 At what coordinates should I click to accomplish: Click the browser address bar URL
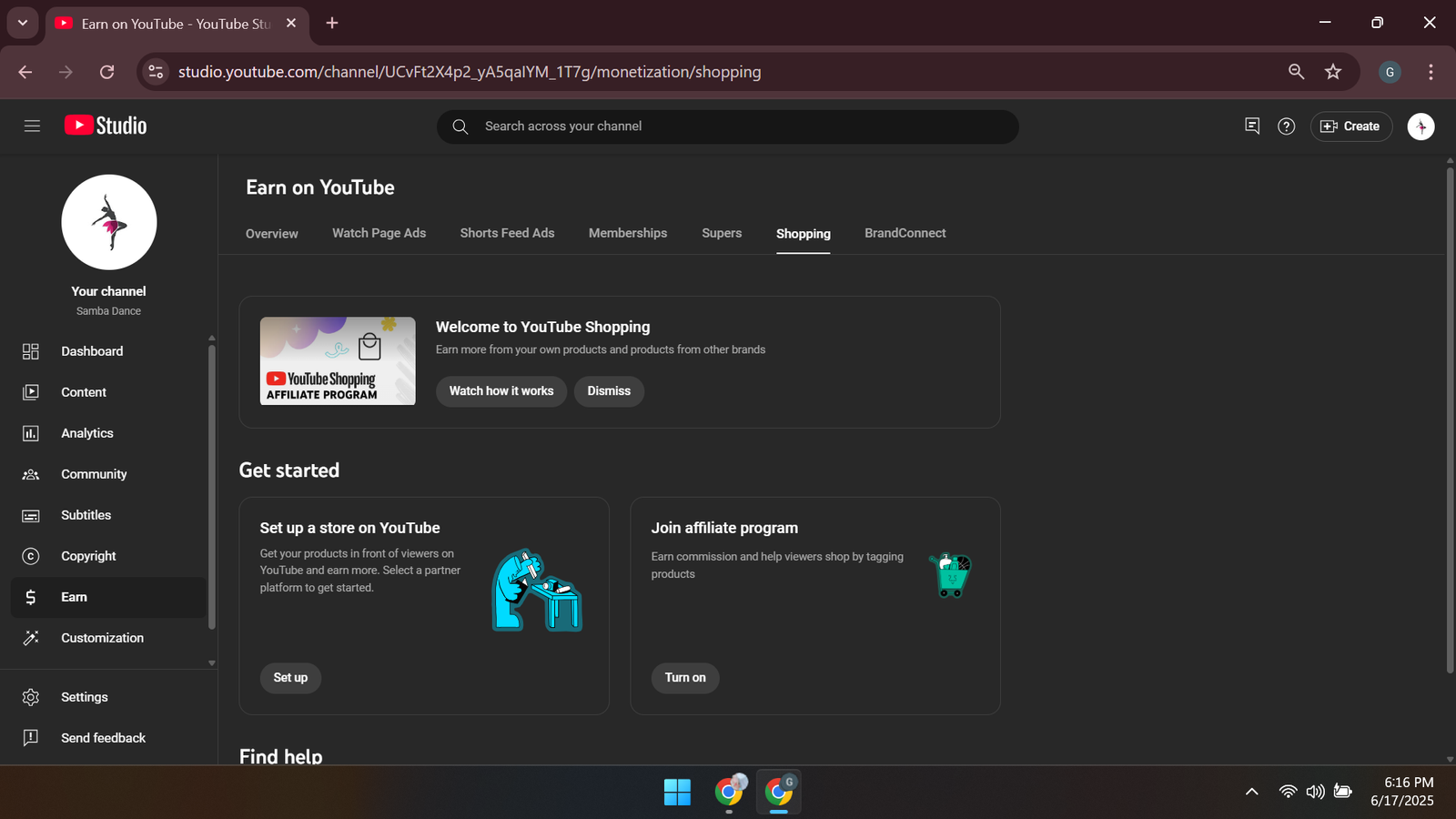(x=470, y=72)
